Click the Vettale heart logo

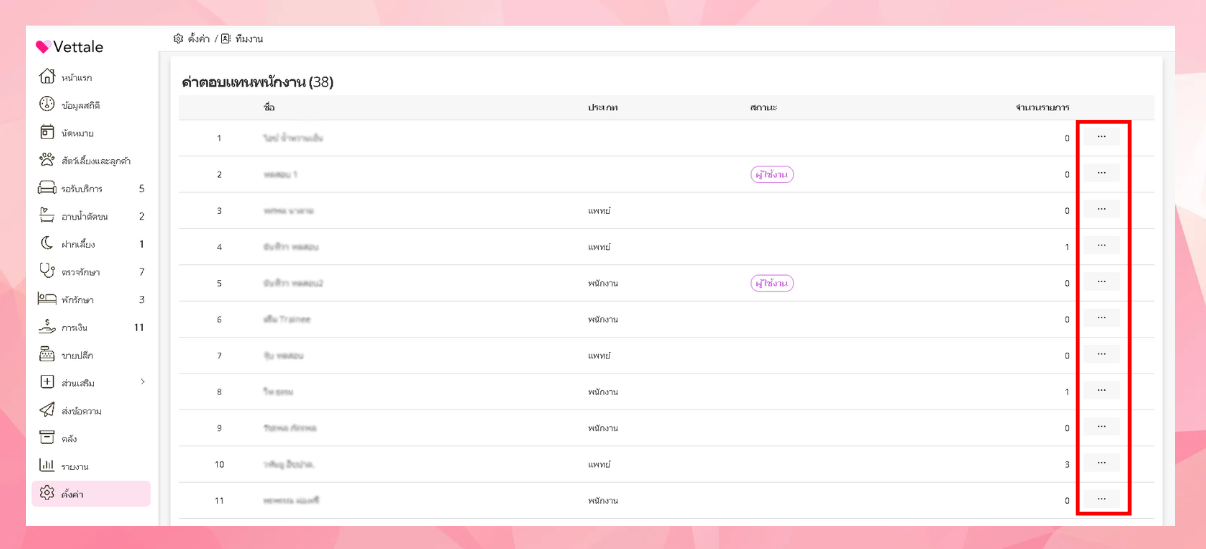pyautogui.click(x=43, y=47)
